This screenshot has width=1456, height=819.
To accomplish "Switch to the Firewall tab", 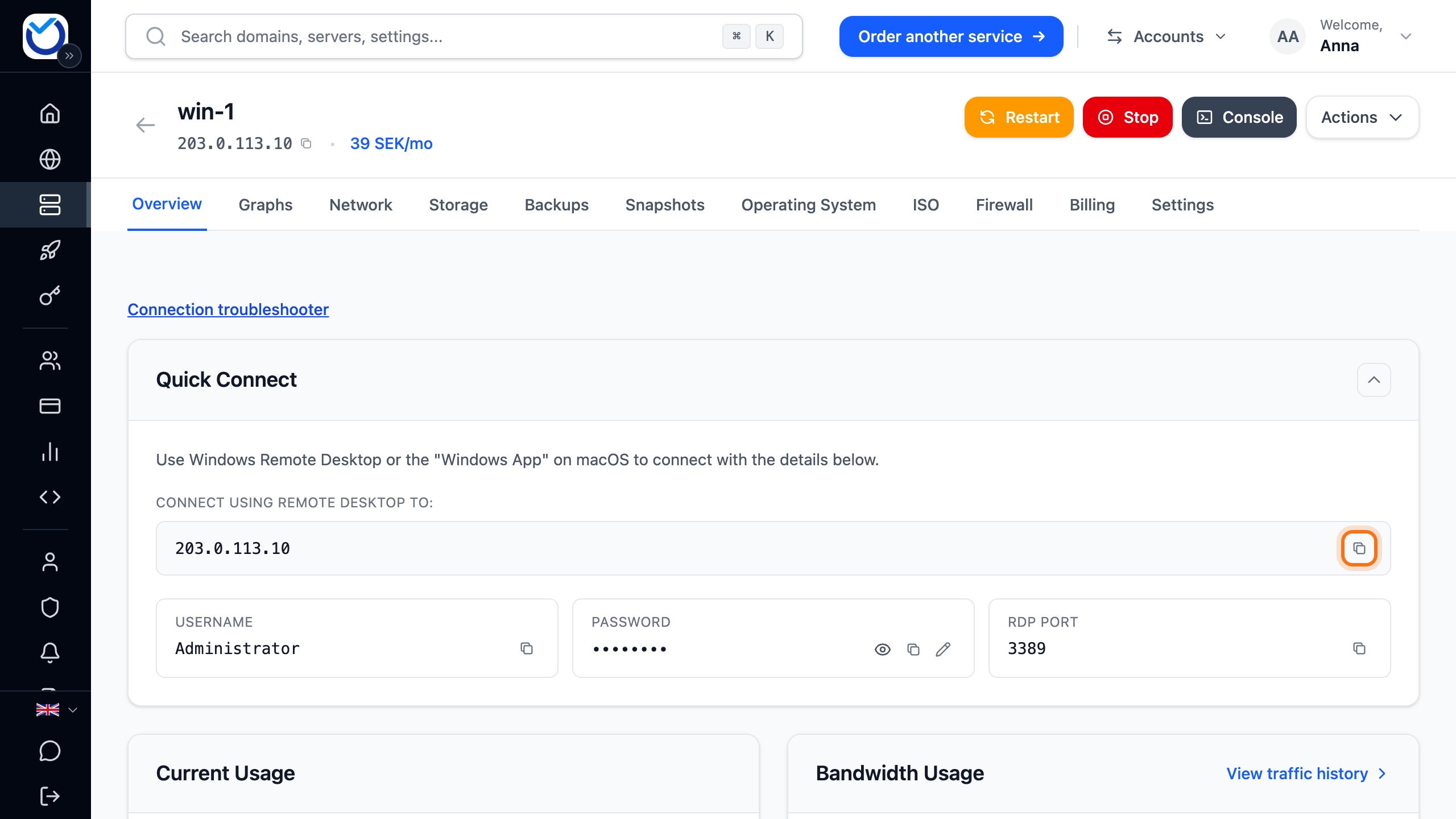I will 1004,205.
